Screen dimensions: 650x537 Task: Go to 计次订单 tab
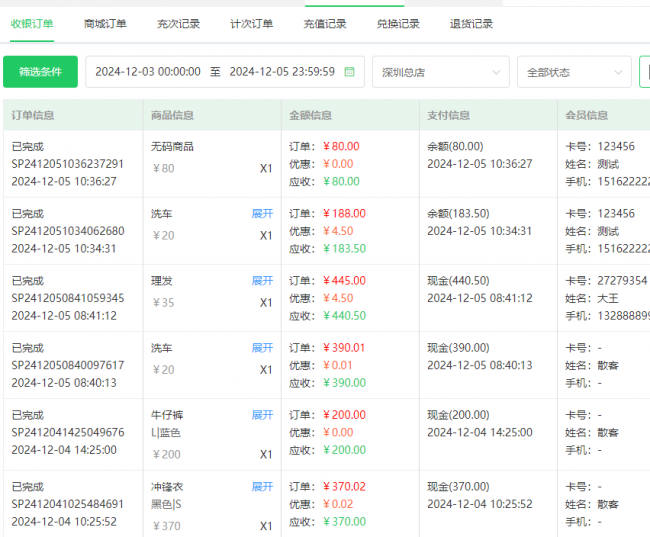tap(252, 24)
